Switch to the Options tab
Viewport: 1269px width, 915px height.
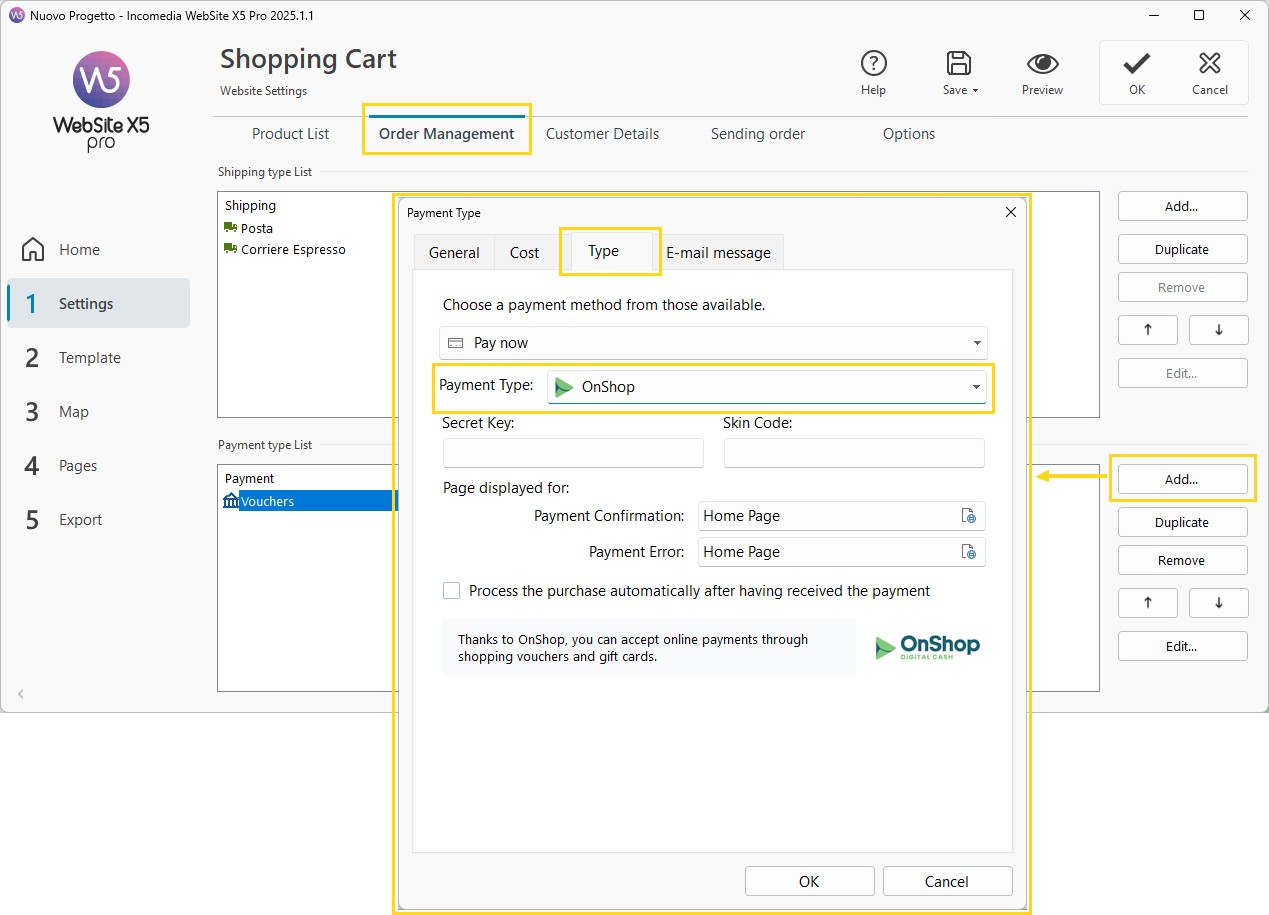[x=909, y=134]
